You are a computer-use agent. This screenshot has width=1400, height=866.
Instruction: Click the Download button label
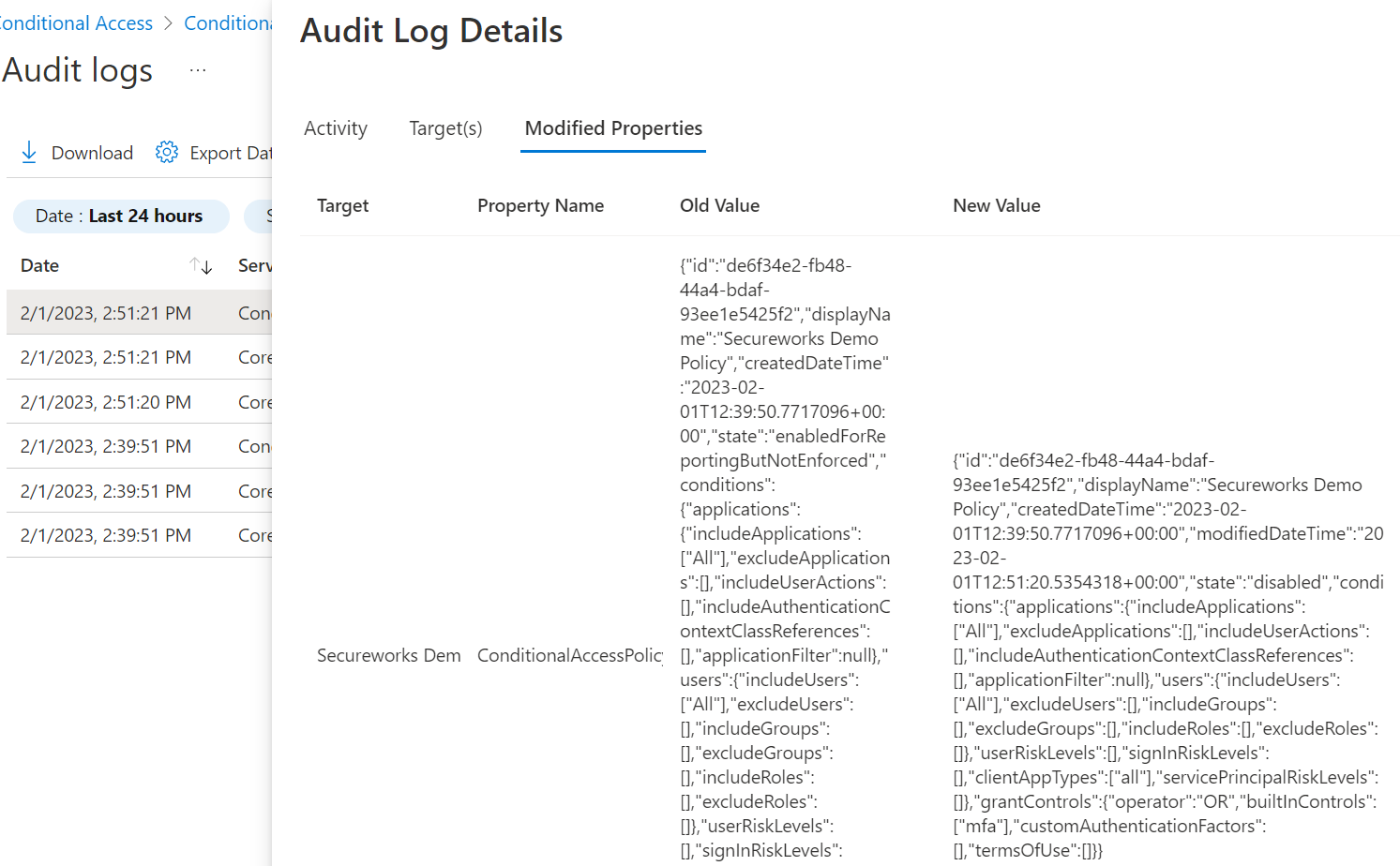point(92,153)
